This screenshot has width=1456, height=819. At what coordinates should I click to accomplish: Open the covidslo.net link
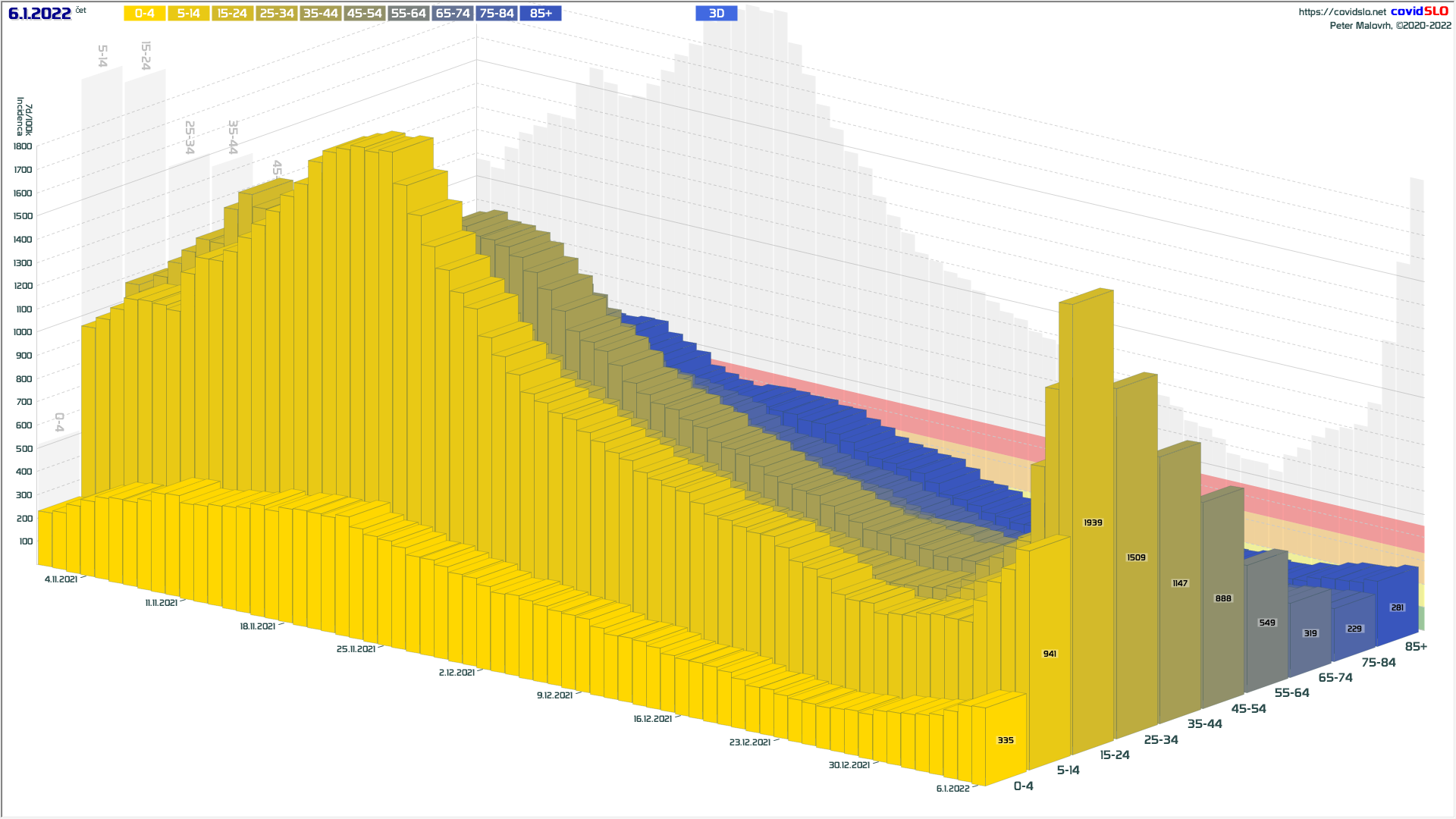coord(1341,12)
